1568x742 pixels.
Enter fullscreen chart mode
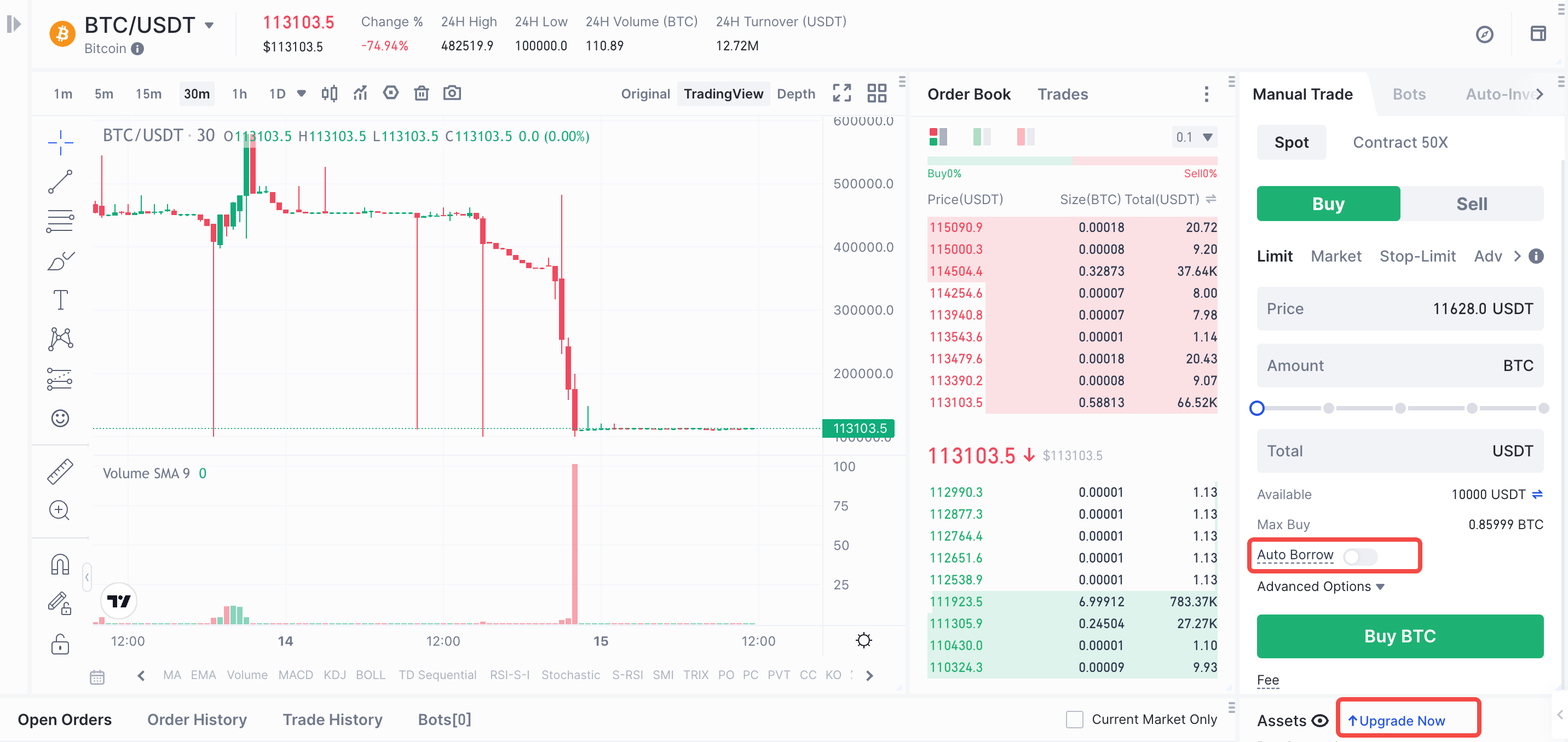(842, 93)
